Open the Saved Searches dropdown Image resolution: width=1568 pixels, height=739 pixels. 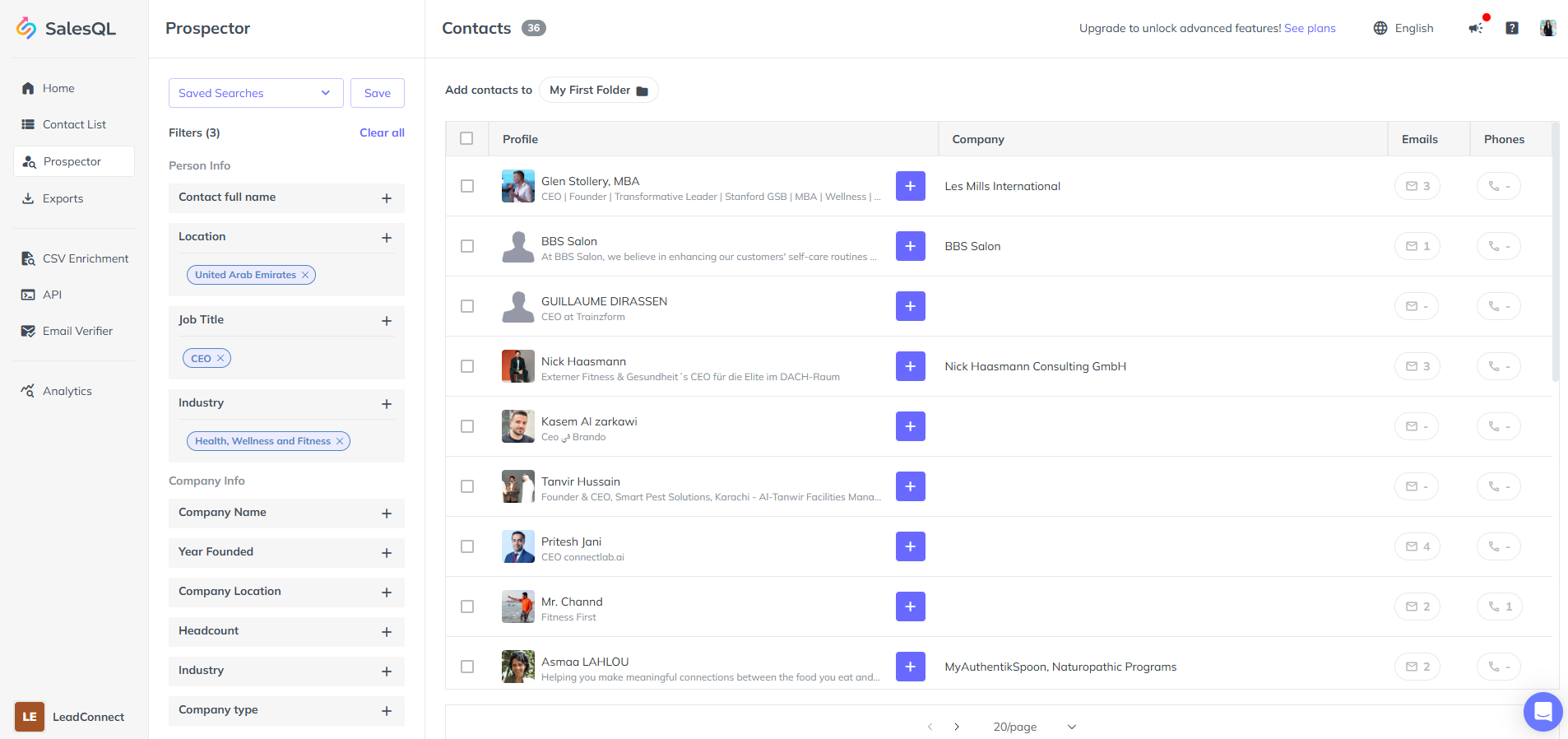coord(255,93)
